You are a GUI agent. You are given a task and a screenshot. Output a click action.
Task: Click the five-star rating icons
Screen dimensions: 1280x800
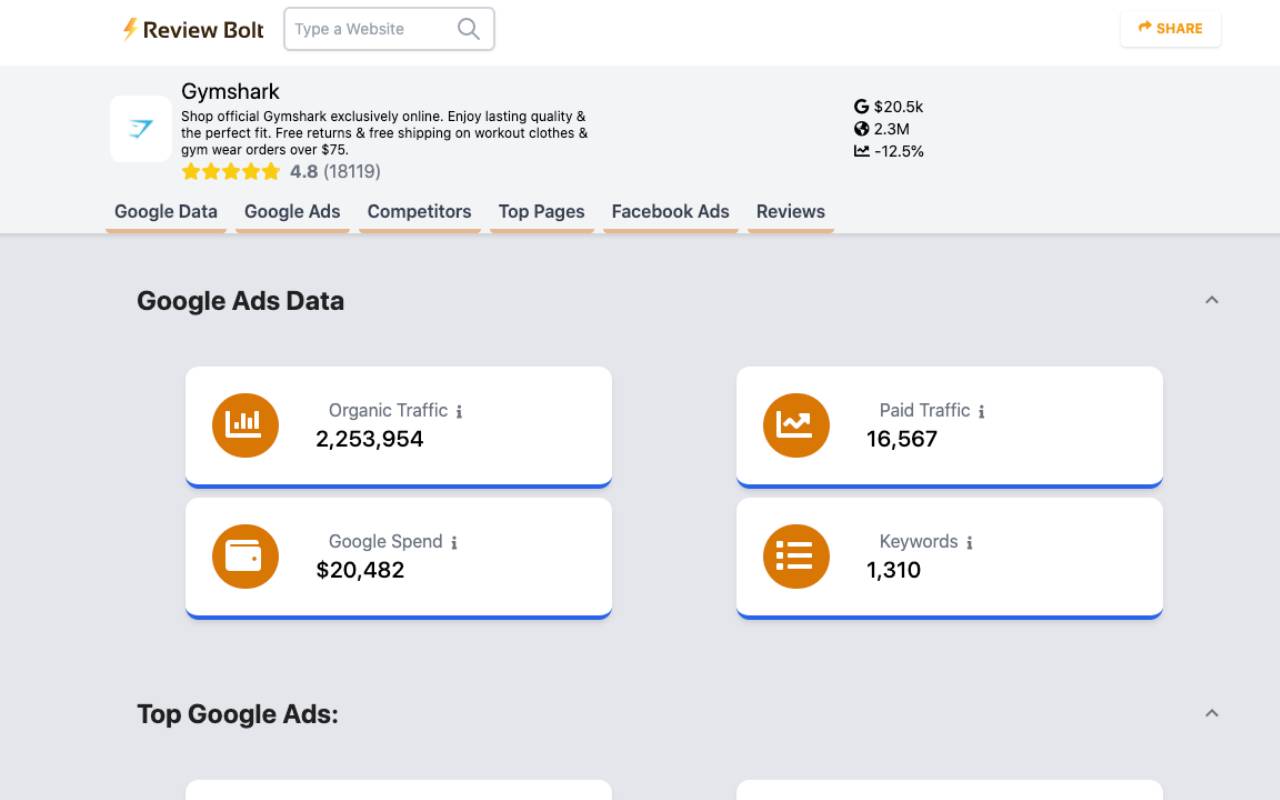[x=231, y=172]
